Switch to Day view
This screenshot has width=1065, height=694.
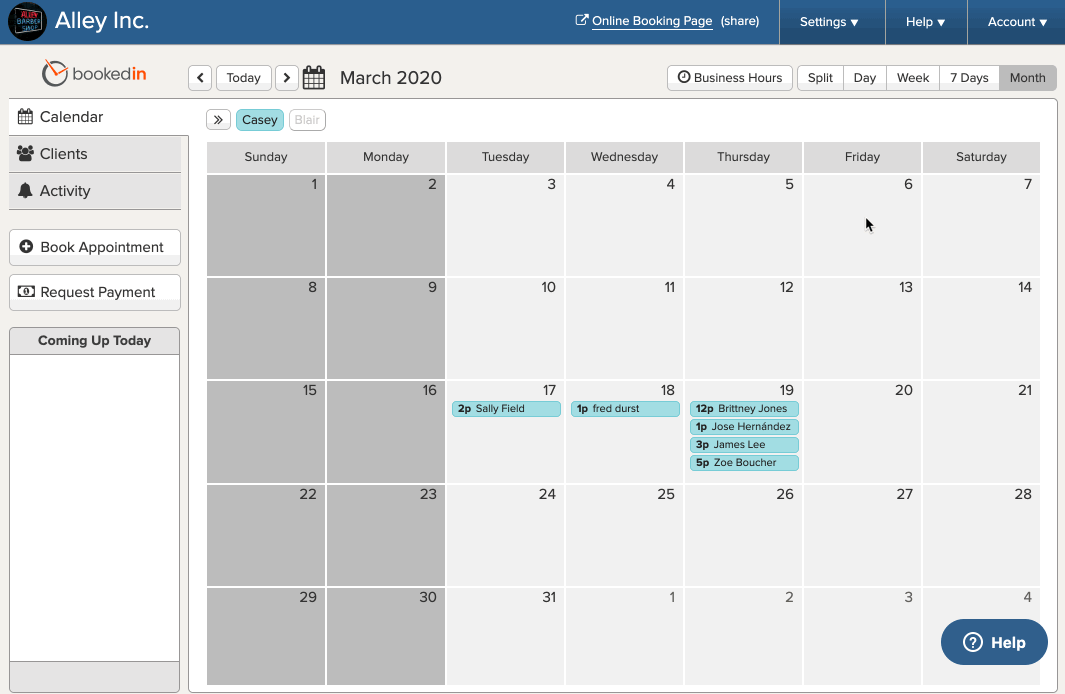[865, 77]
